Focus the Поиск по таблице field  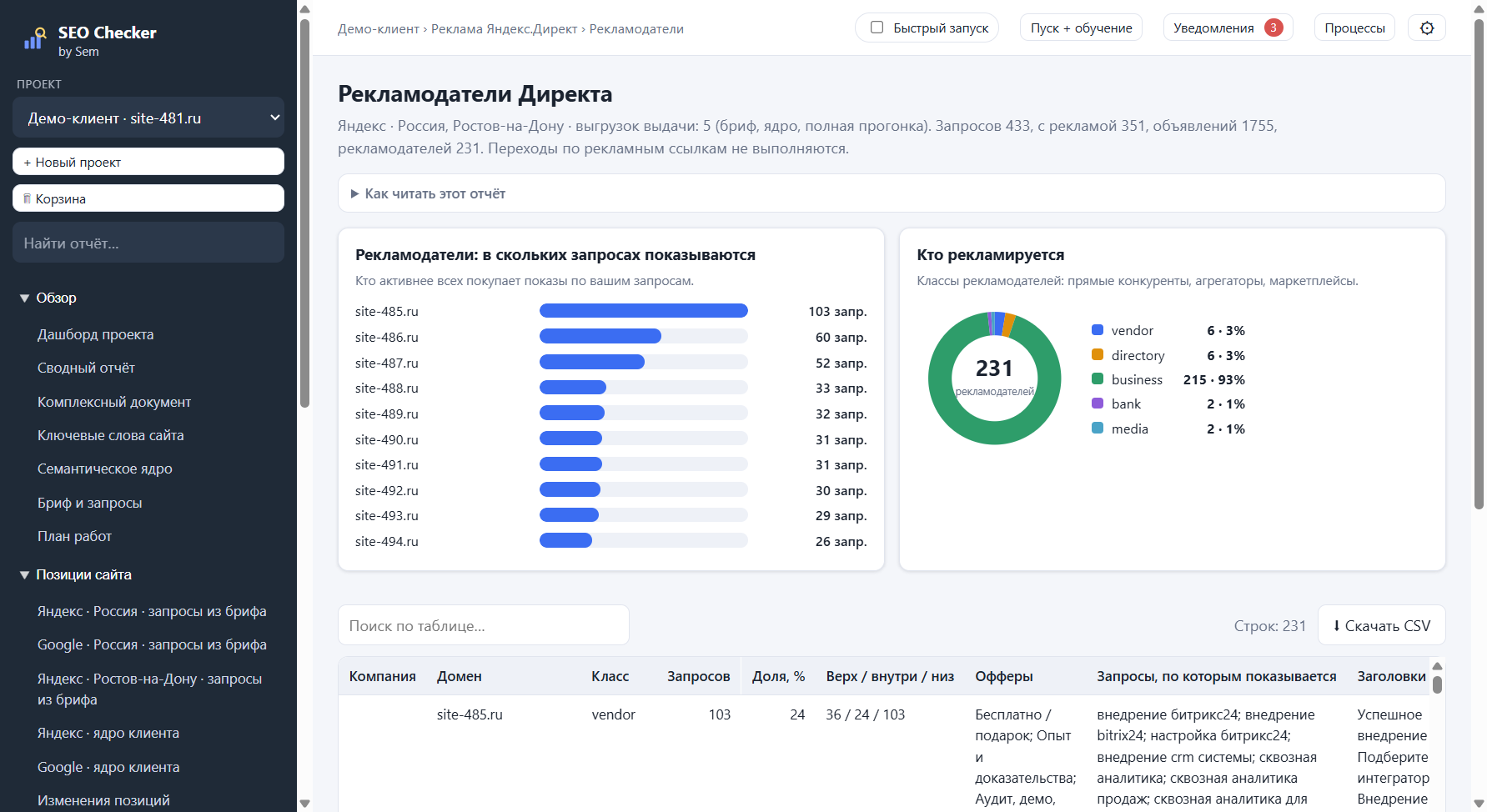tap(484, 625)
